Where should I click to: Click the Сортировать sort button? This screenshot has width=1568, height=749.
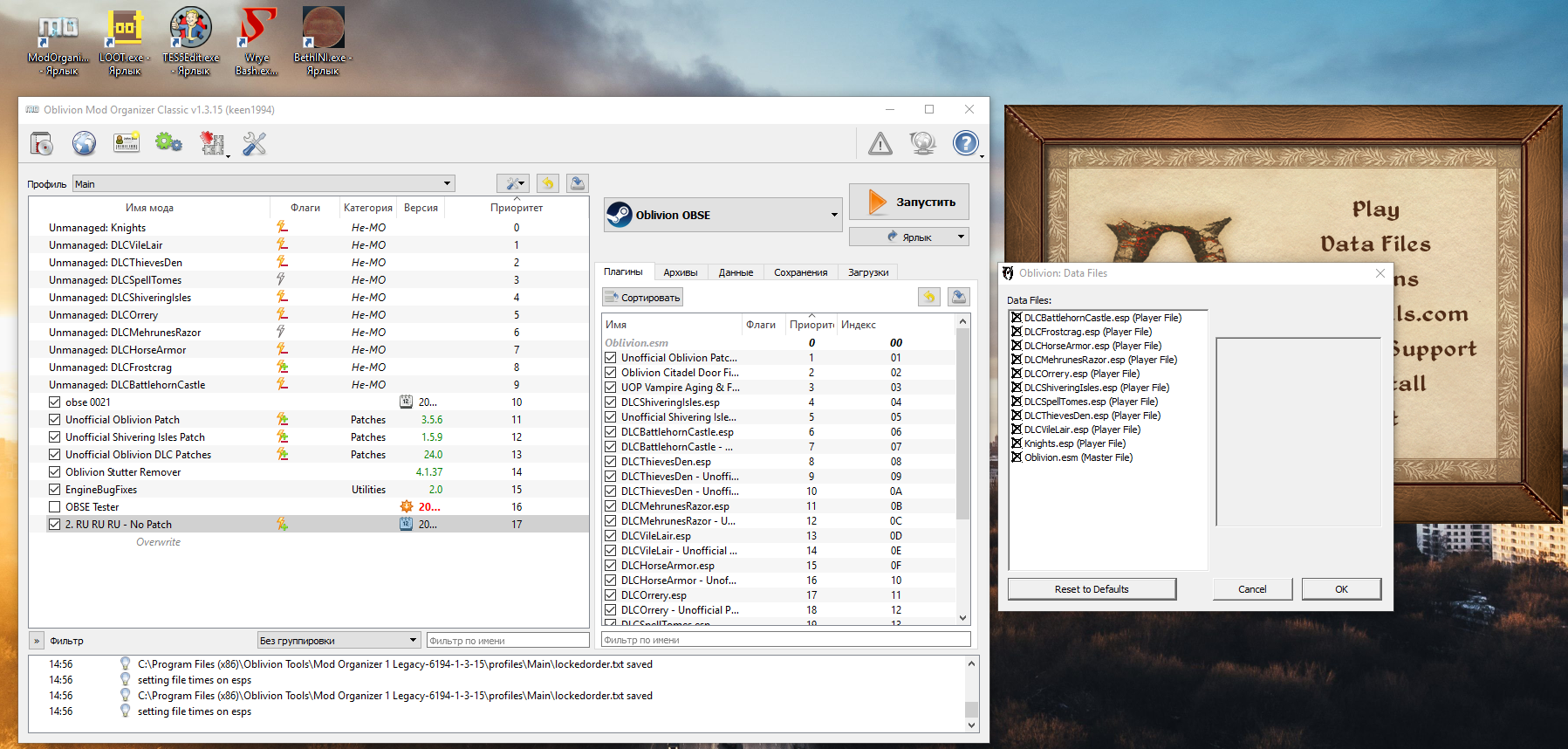coord(642,298)
